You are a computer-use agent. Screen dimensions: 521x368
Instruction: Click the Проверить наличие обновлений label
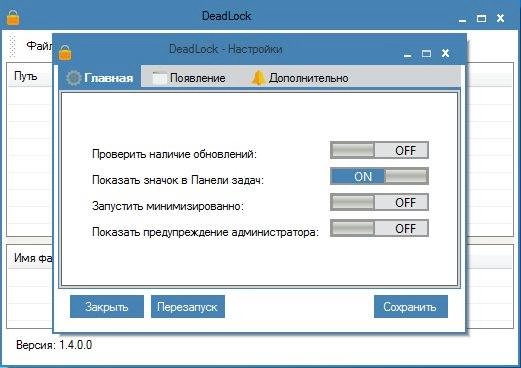(x=174, y=154)
